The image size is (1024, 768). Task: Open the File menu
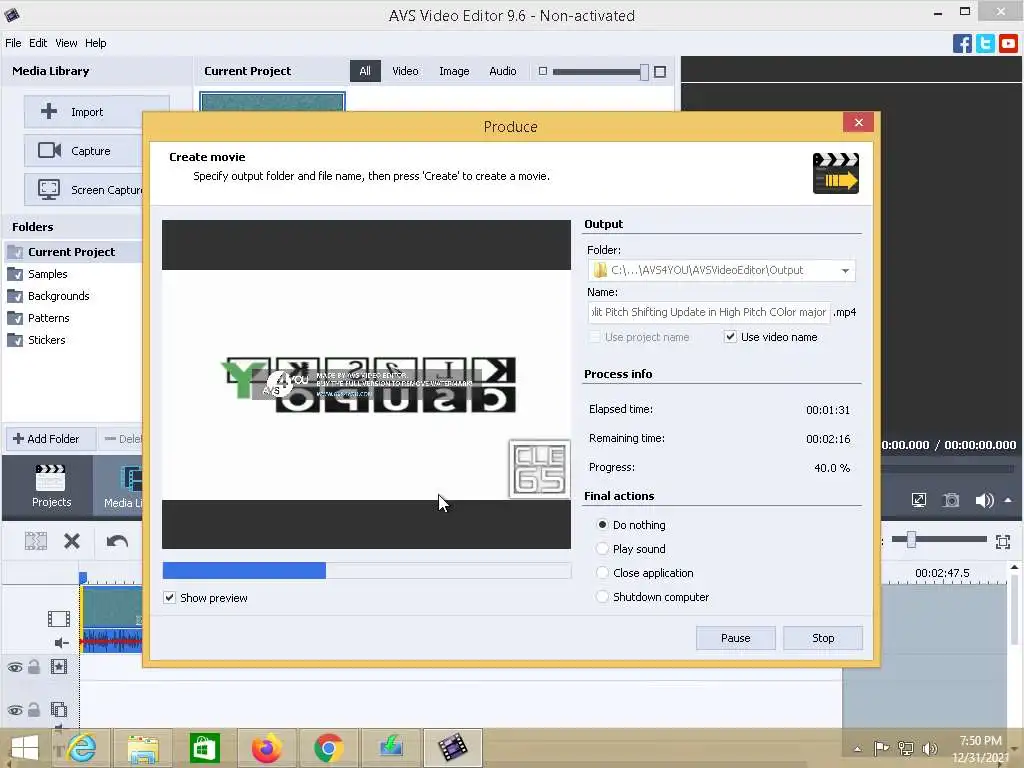pos(13,43)
